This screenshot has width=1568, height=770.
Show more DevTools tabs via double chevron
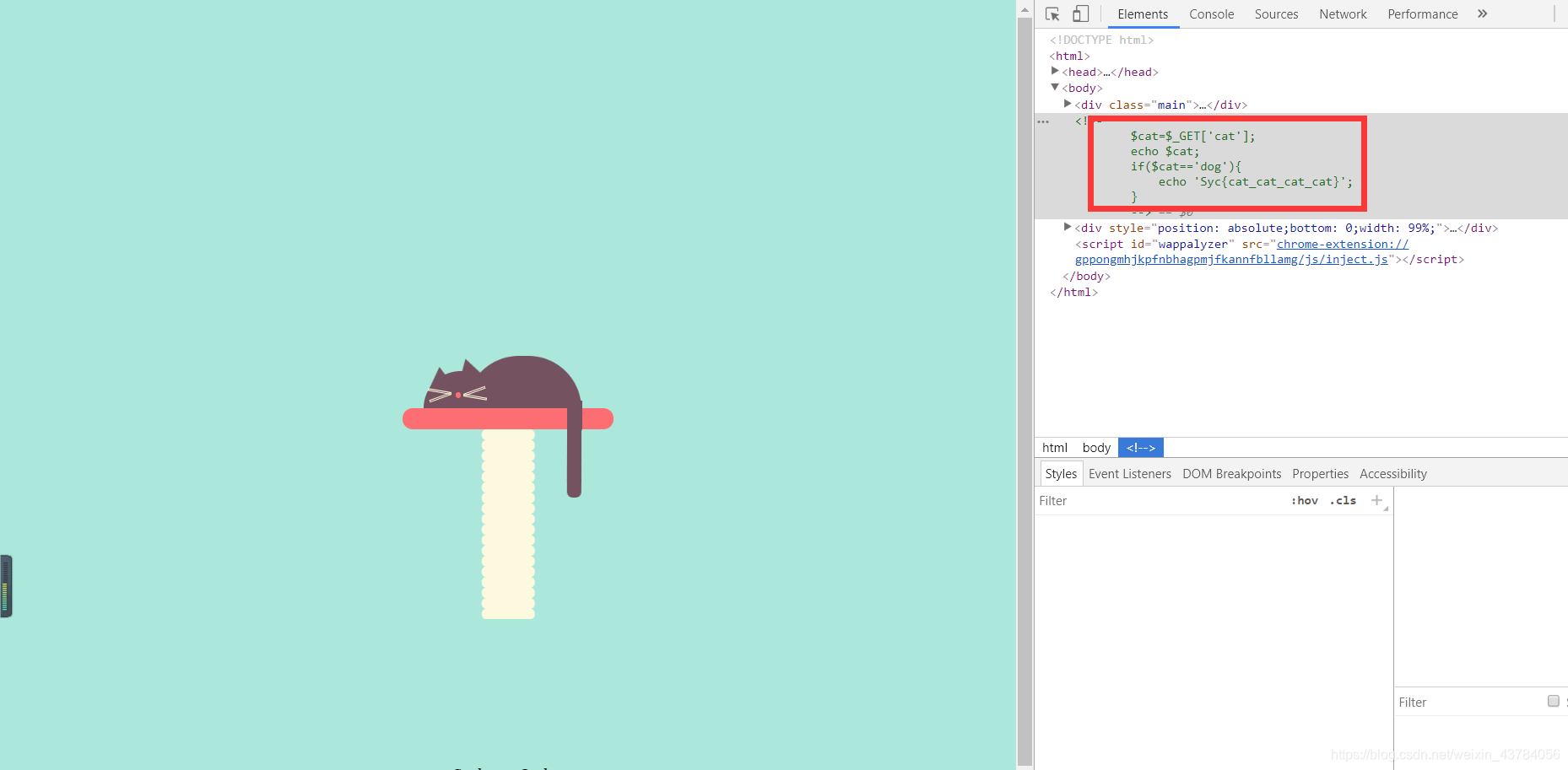click(1482, 14)
